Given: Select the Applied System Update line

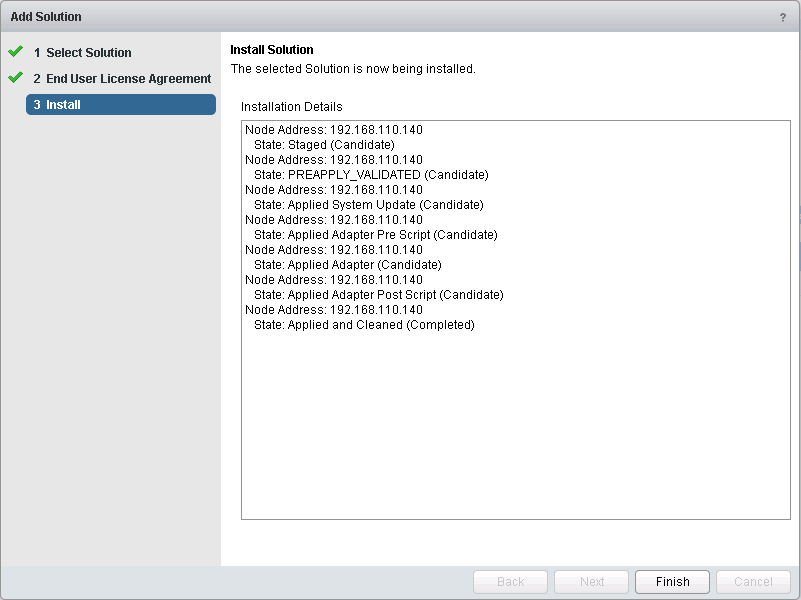Looking at the screenshot, I should coord(368,205).
